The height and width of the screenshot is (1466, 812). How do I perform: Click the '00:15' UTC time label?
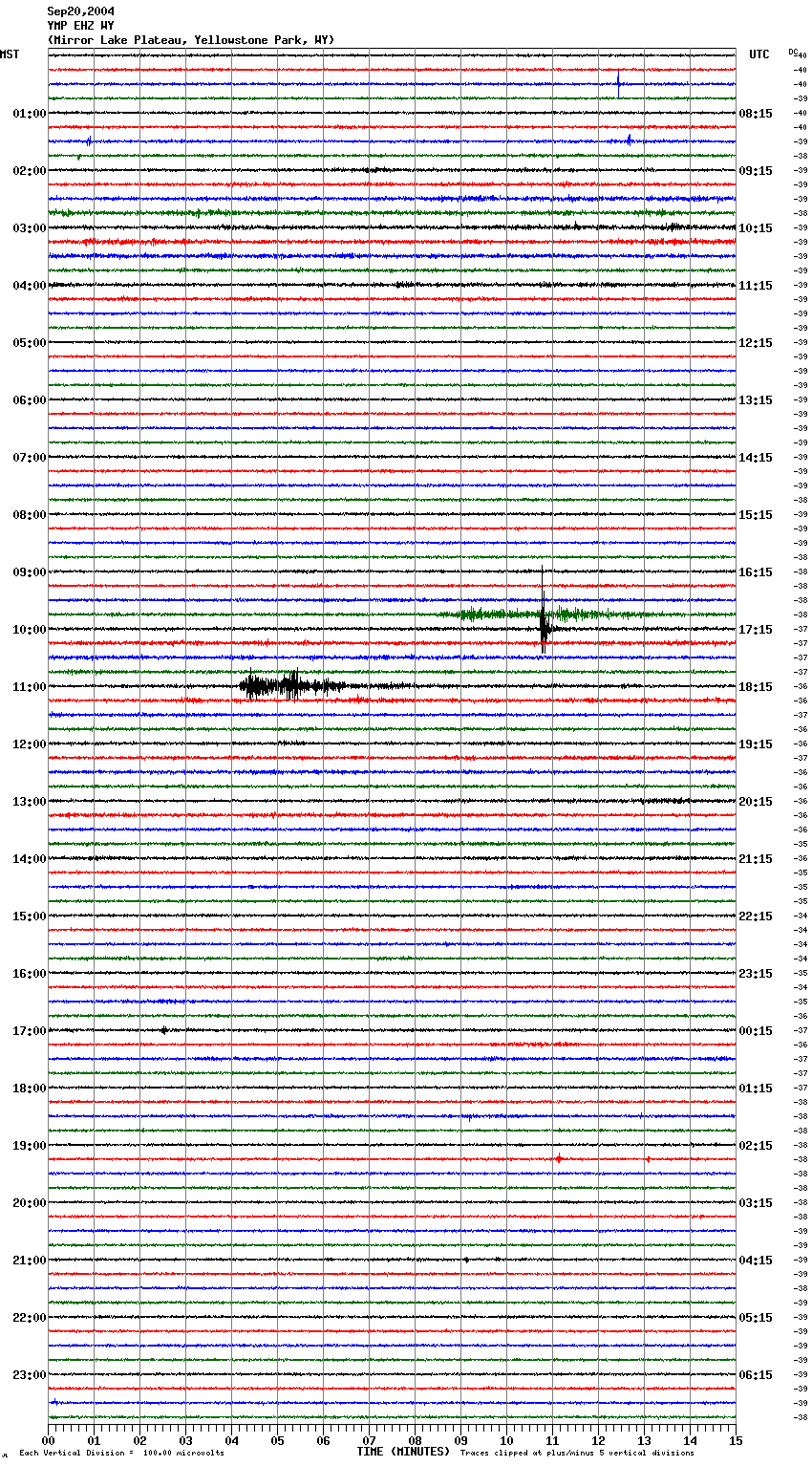tap(756, 1031)
